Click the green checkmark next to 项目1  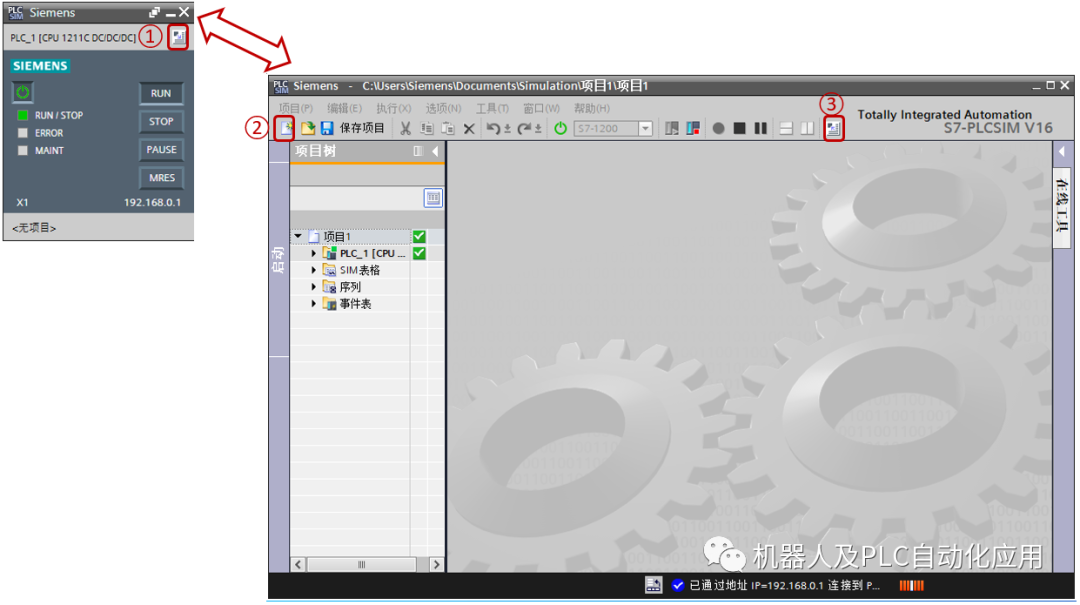pos(419,236)
